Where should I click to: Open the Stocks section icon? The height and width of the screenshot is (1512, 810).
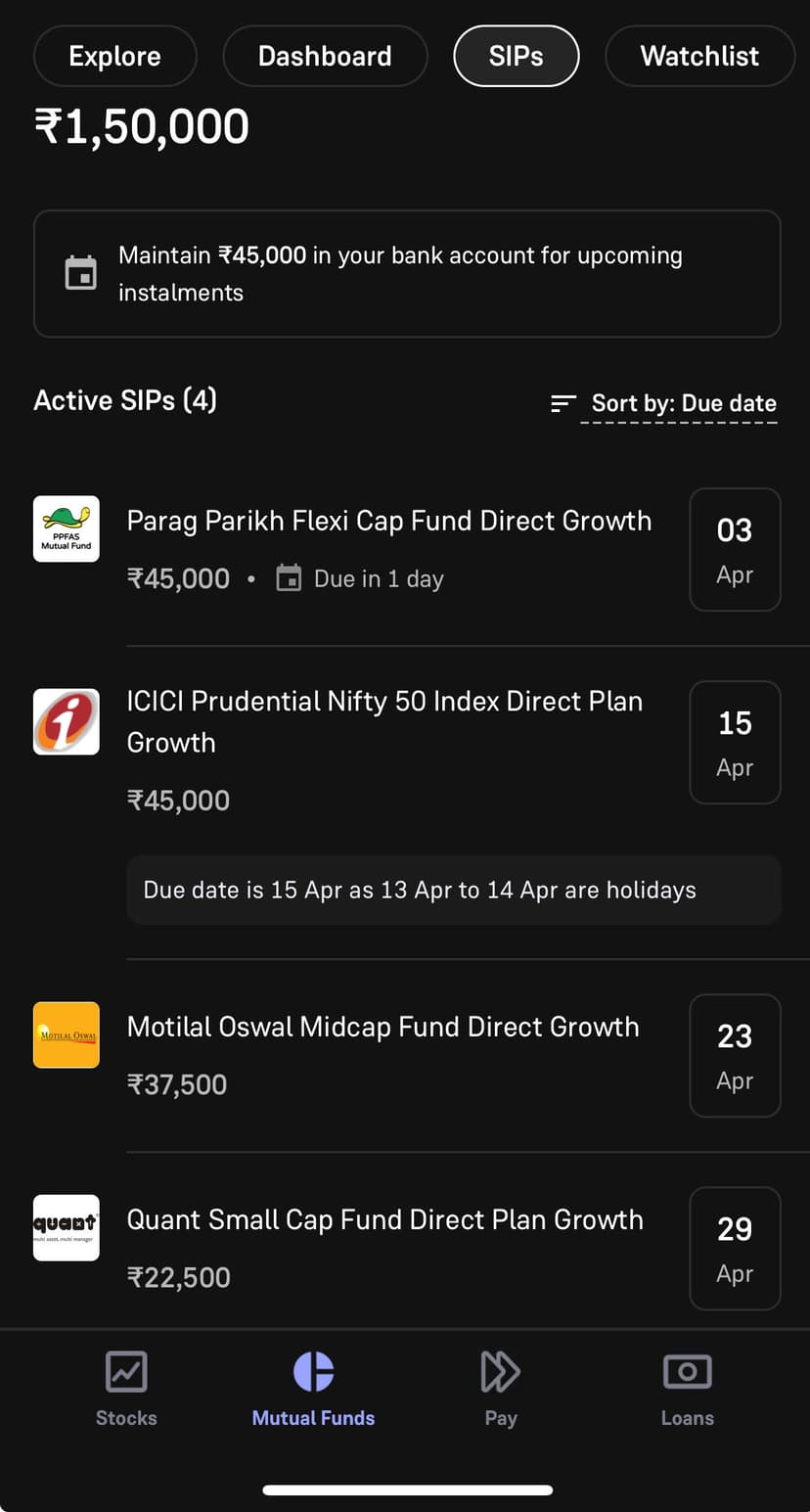pyautogui.click(x=126, y=1372)
